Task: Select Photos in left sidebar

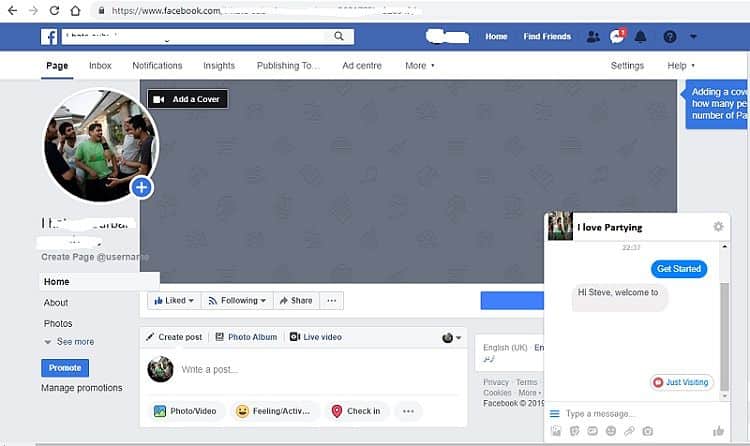Action: 58,323
